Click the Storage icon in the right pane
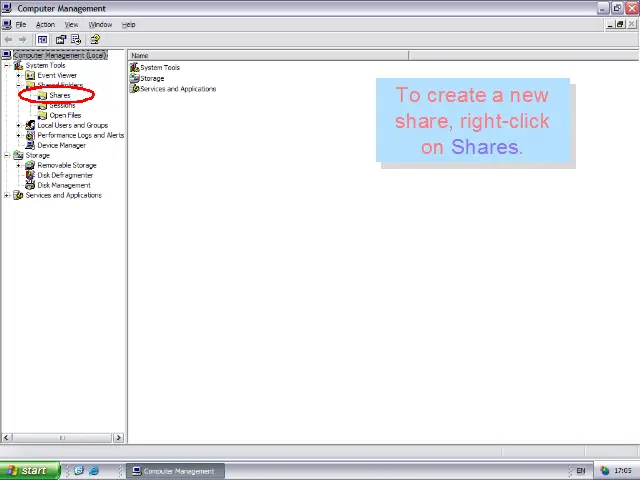 tap(135, 78)
